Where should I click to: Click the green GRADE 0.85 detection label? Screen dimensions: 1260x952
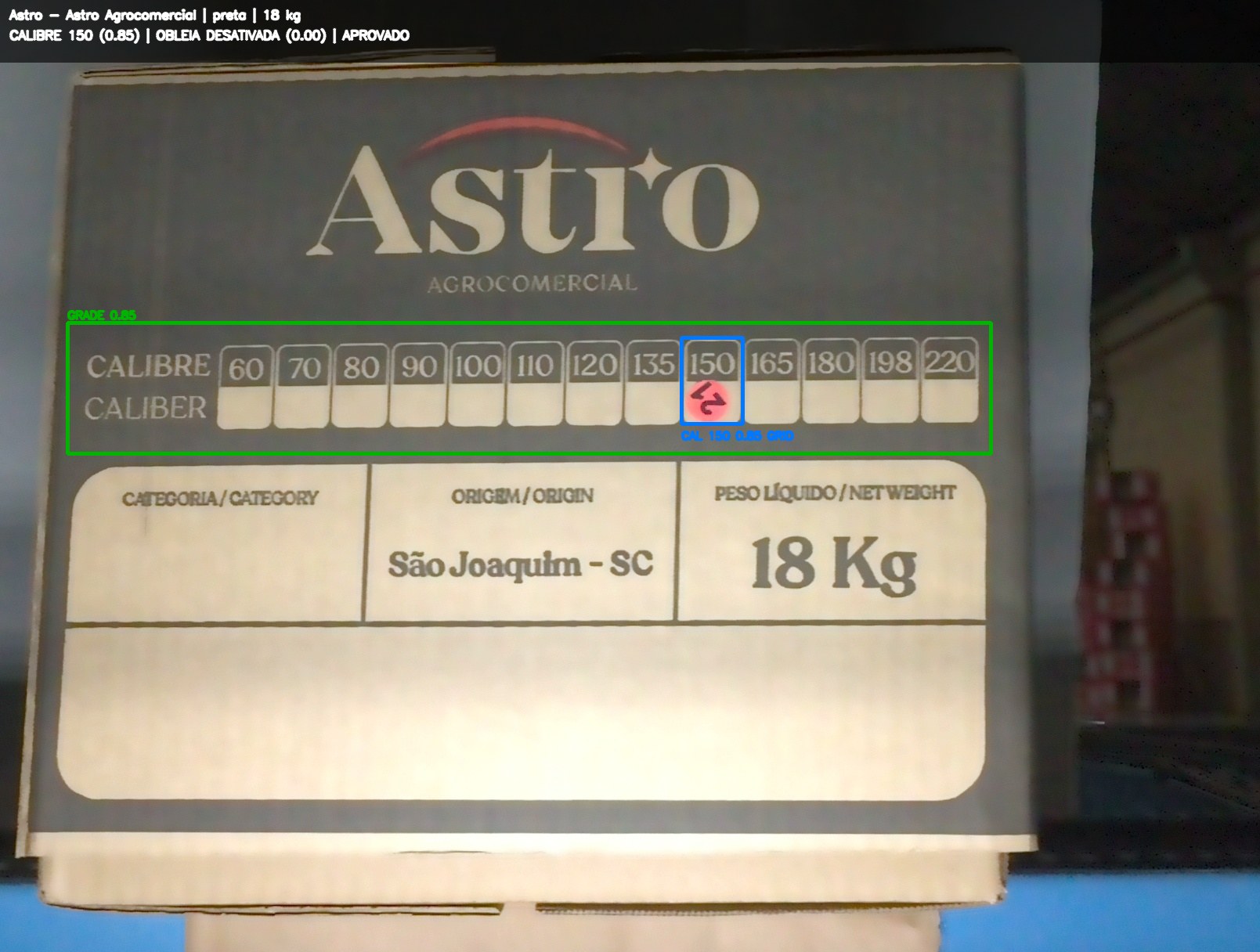pyautogui.click(x=102, y=315)
